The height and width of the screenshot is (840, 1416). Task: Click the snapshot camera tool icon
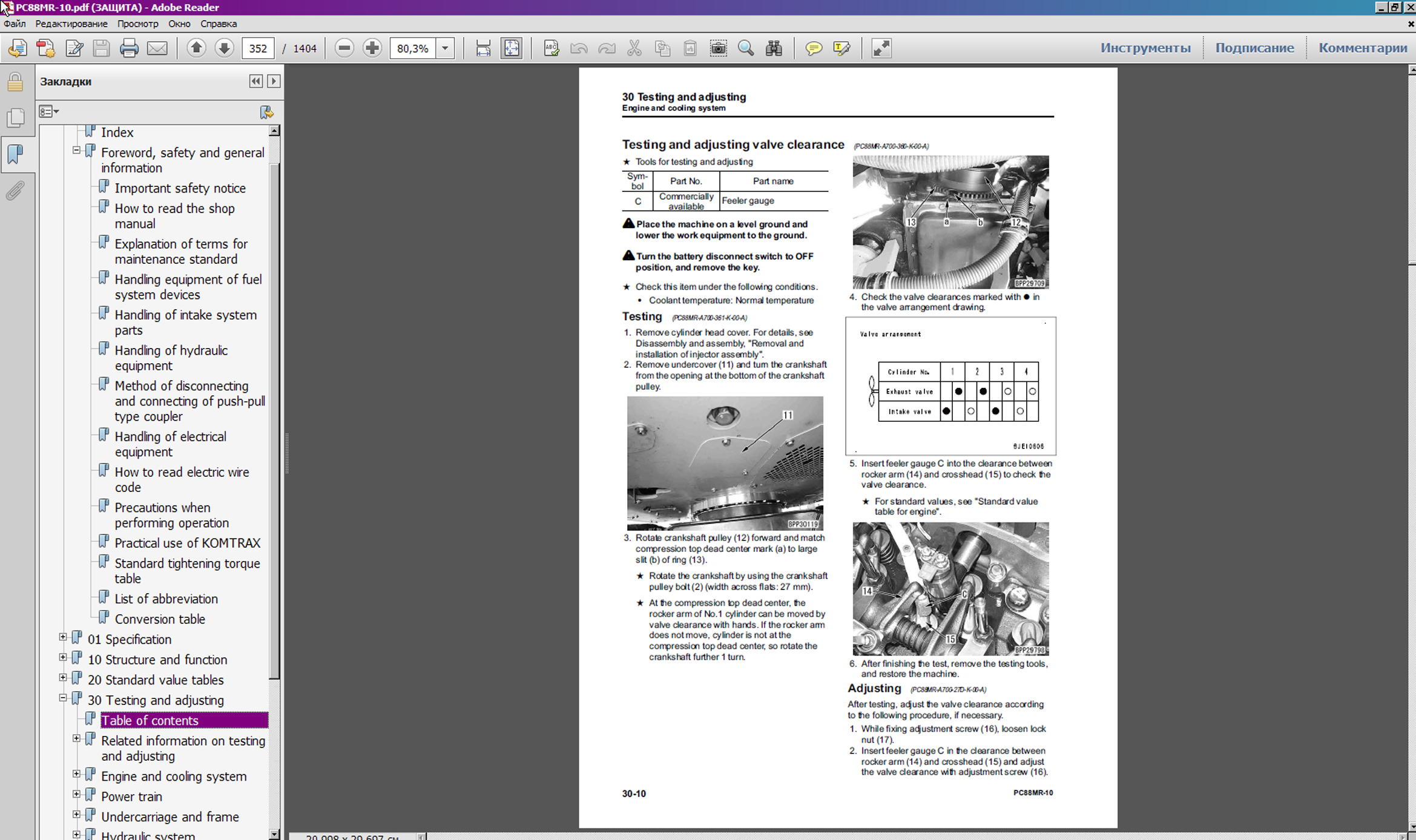pos(718,48)
